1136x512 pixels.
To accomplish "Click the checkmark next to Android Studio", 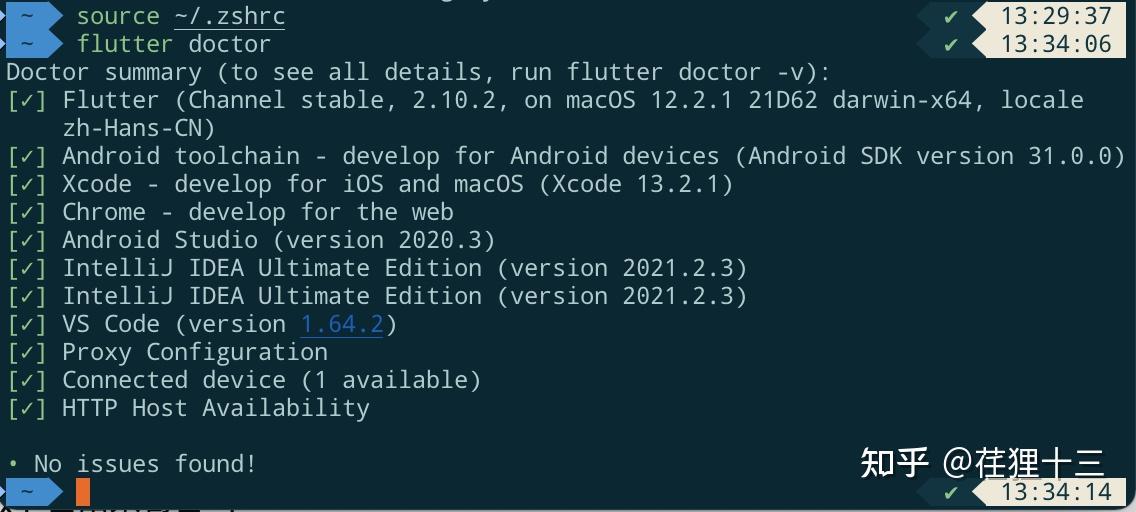I will click(x=27, y=240).
